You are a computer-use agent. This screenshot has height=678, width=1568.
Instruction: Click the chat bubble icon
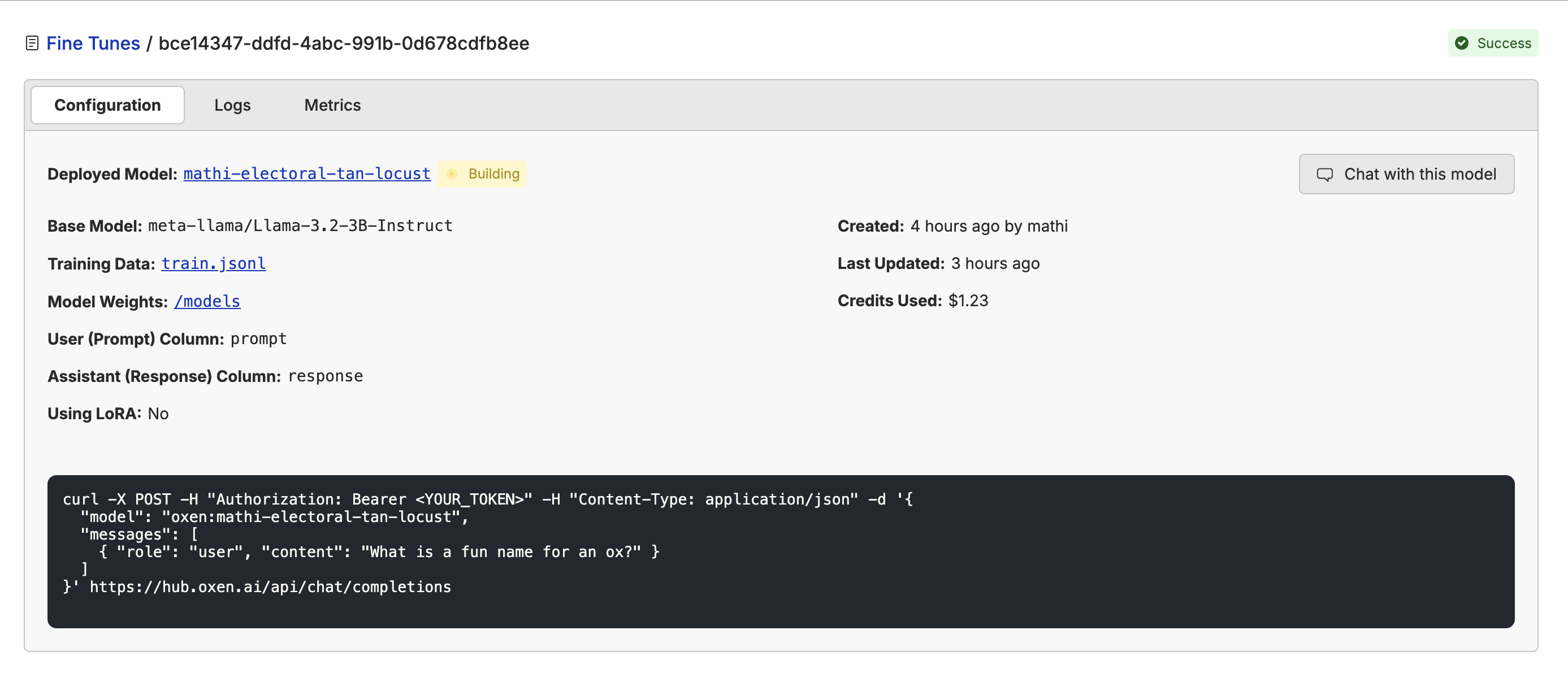tap(1324, 175)
